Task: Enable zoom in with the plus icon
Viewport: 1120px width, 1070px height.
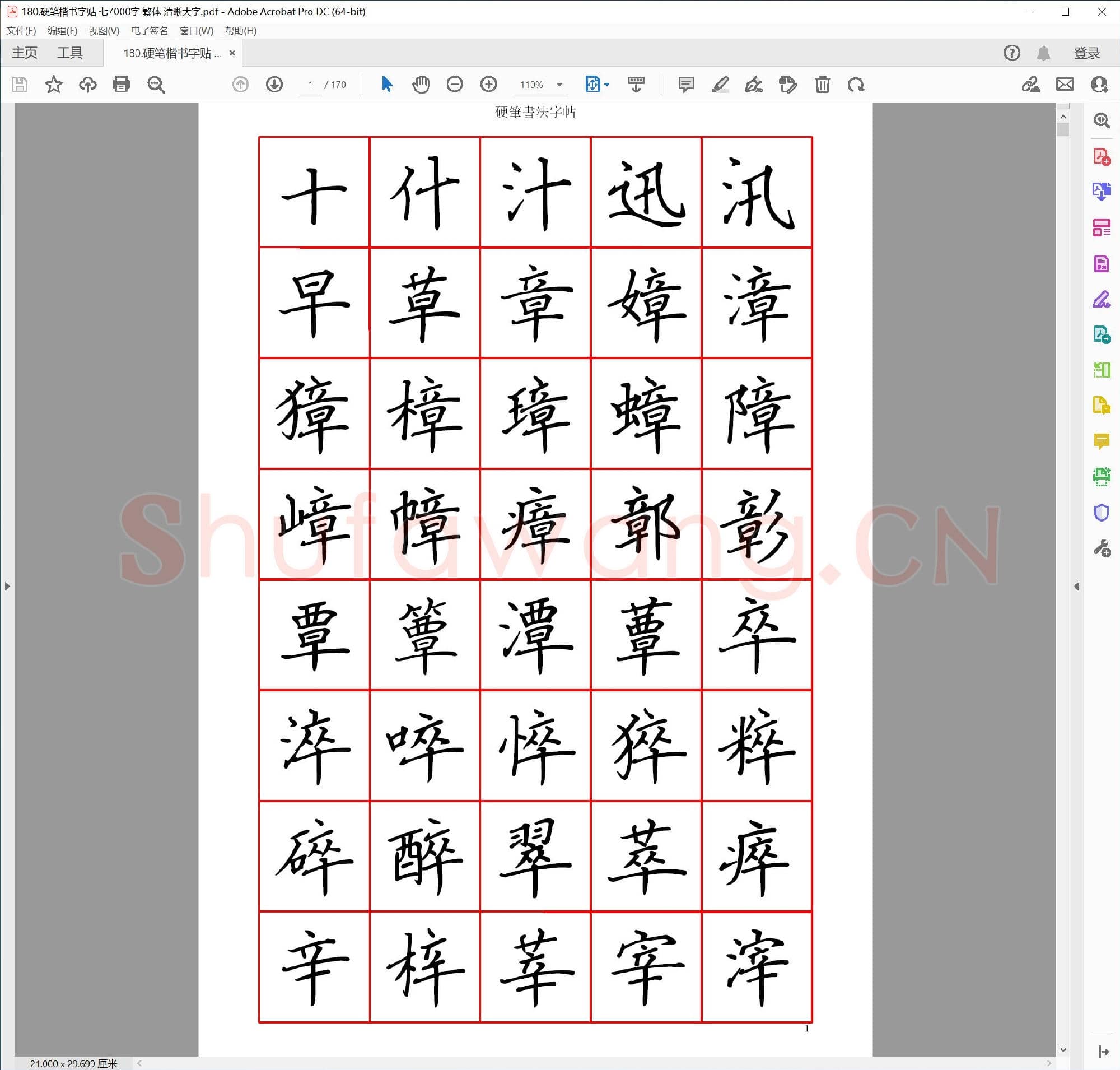Action: (x=488, y=85)
